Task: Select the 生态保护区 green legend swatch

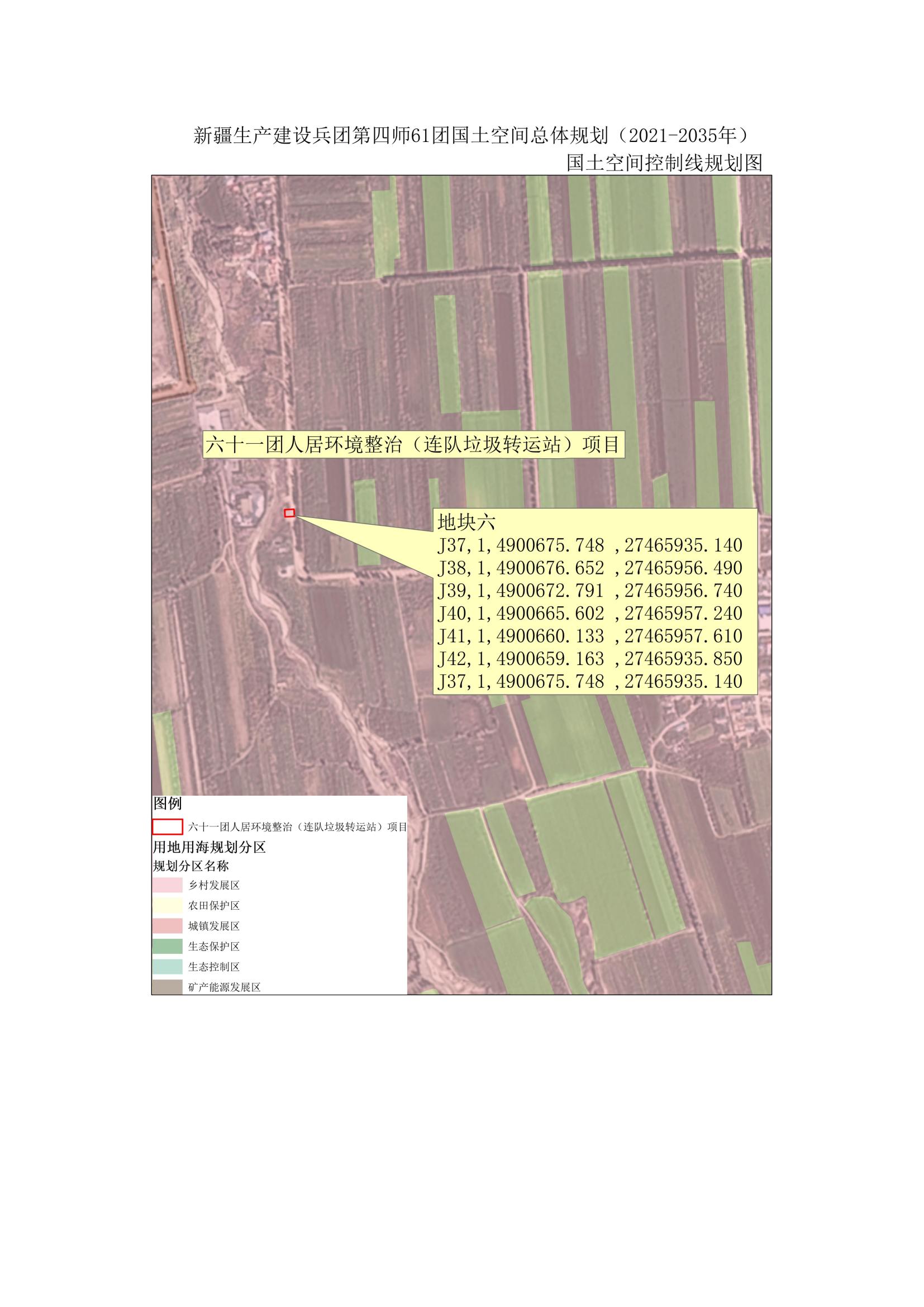Action: 167,947
